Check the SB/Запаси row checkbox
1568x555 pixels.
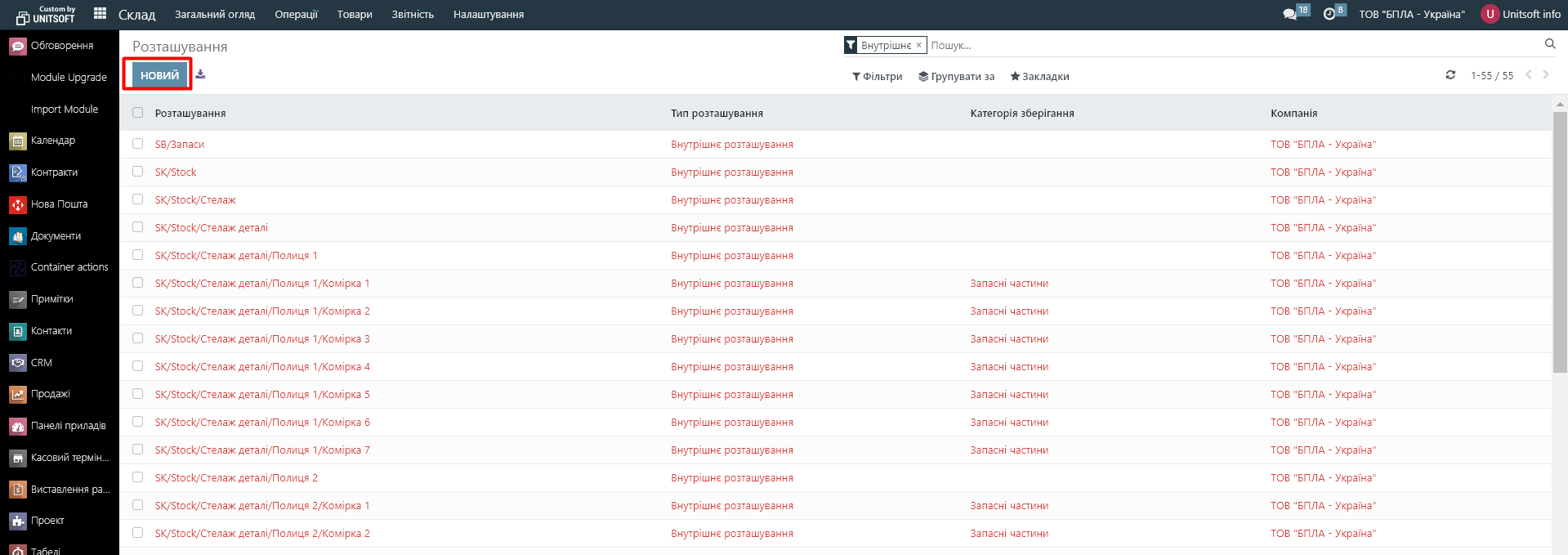[137, 144]
